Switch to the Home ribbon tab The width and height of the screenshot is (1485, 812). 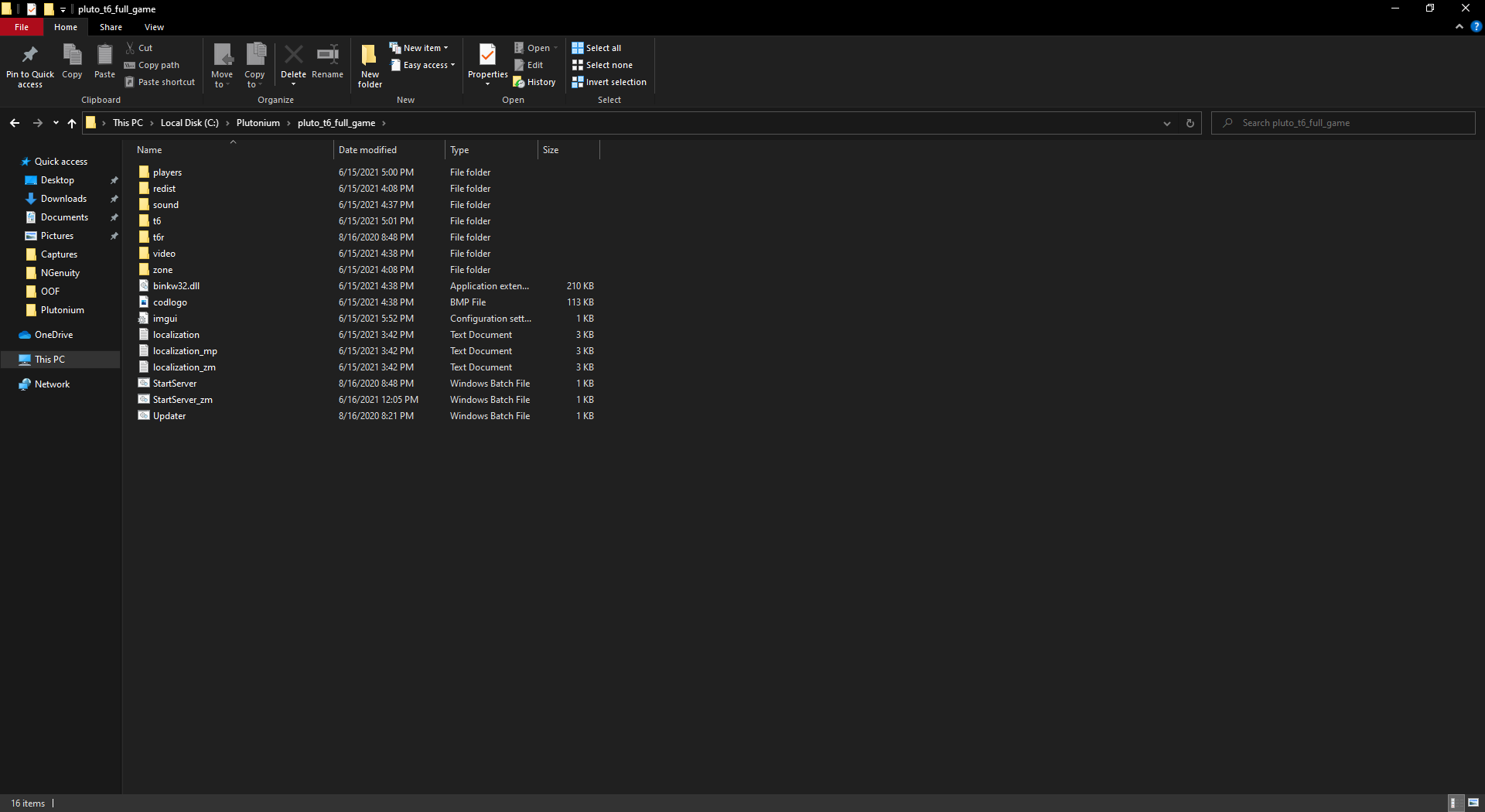[66, 27]
